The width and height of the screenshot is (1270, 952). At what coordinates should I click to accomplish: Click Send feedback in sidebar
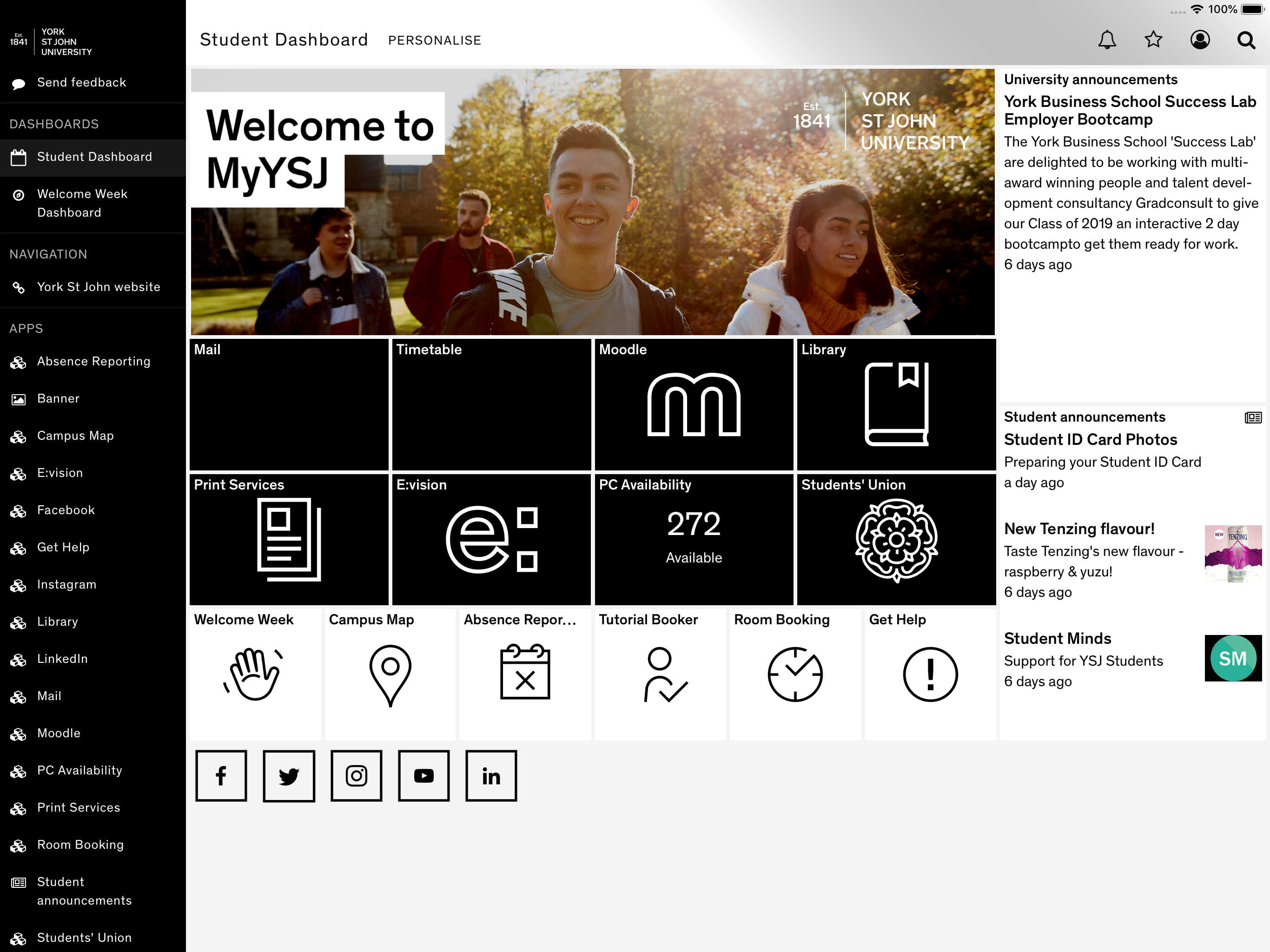point(81,82)
